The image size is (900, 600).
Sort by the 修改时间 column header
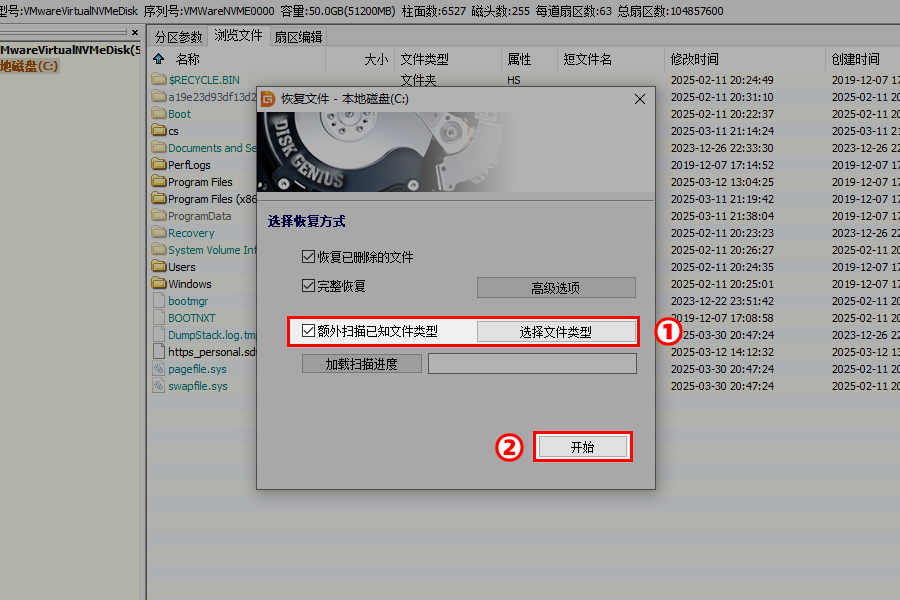pos(695,59)
